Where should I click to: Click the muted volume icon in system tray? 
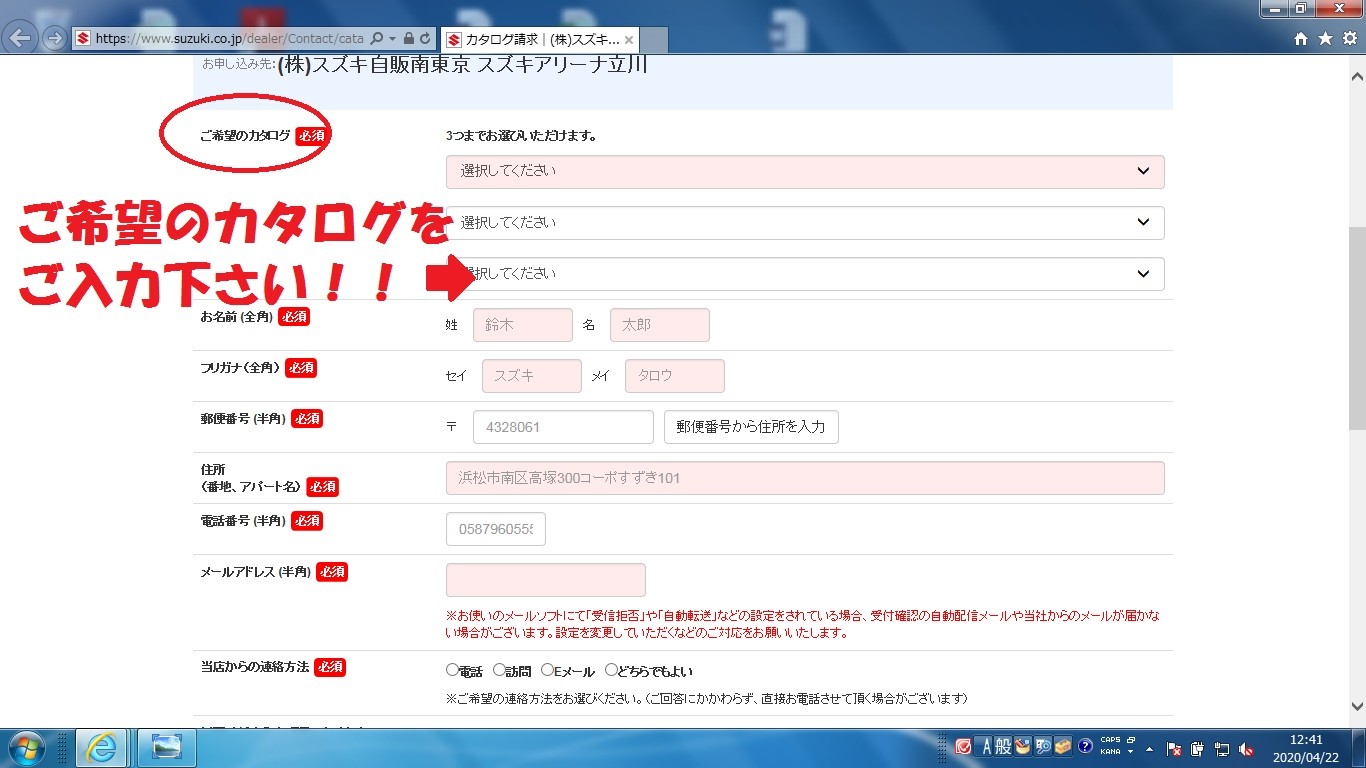[x=1247, y=748]
